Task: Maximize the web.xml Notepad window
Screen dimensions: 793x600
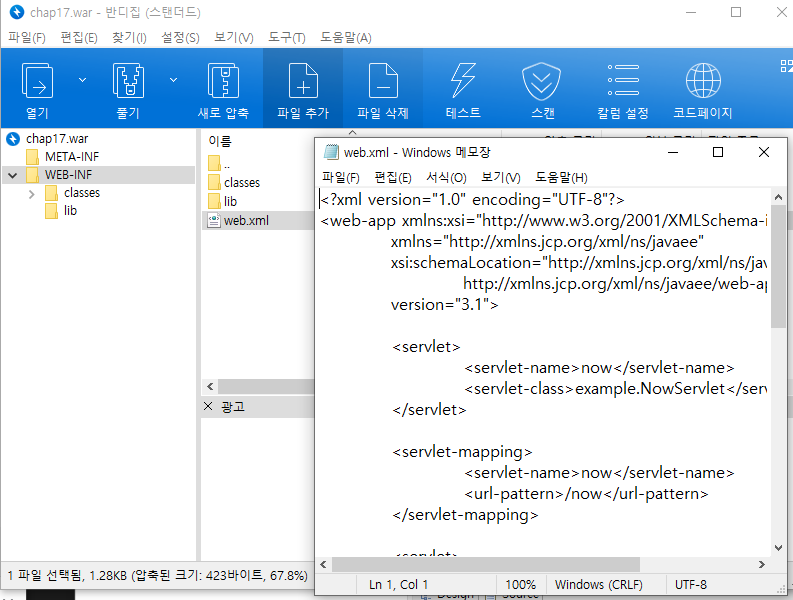Action: pyautogui.click(x=718, y=152)
